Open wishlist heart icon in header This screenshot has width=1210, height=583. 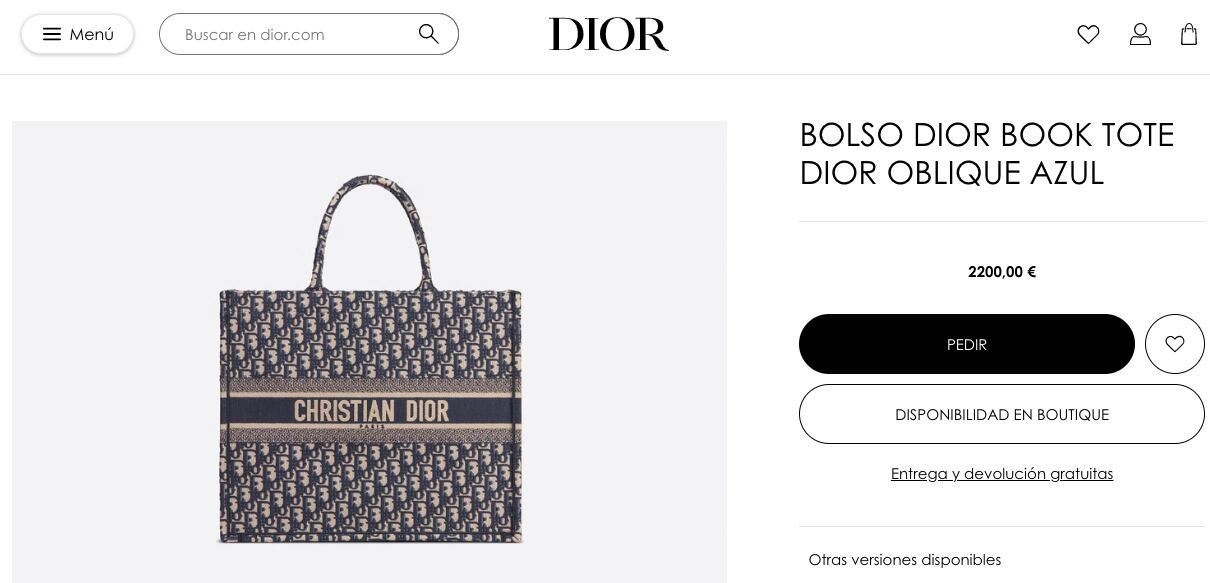(1088, 34)
